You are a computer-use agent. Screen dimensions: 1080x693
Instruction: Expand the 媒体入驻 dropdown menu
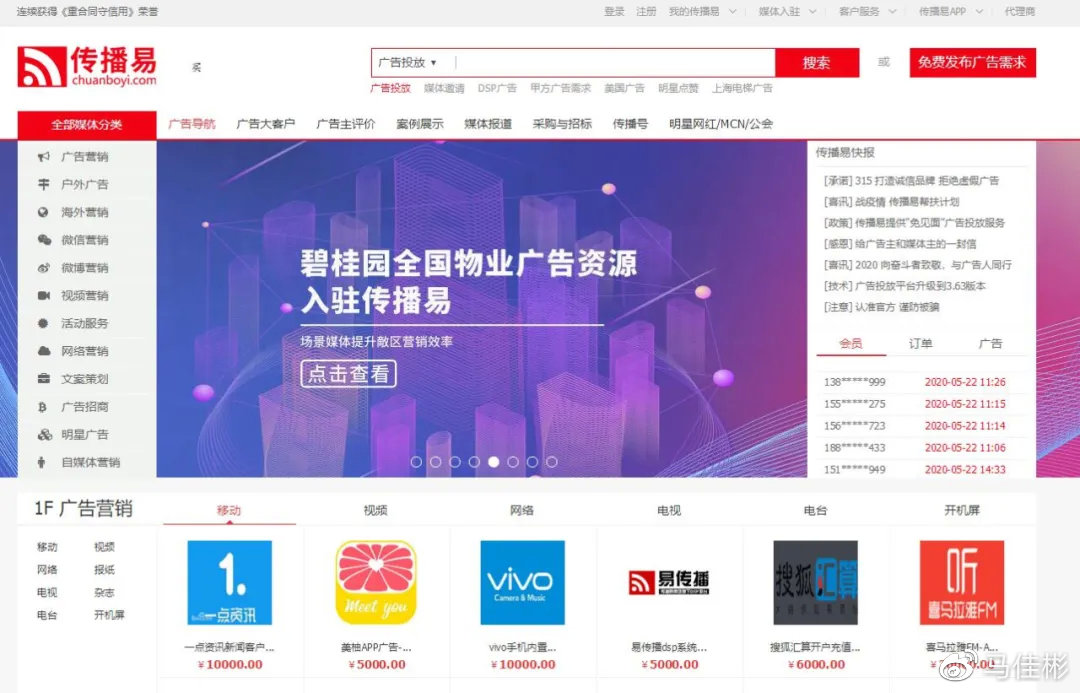pos(787,12)
